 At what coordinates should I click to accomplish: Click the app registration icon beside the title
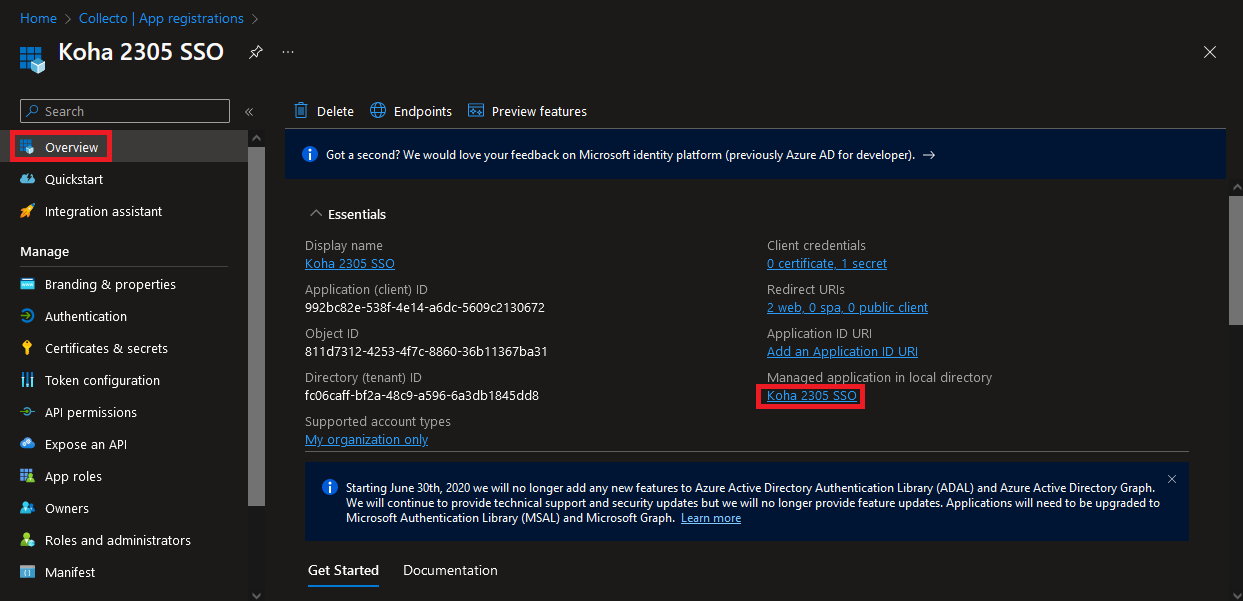[33, 58]
